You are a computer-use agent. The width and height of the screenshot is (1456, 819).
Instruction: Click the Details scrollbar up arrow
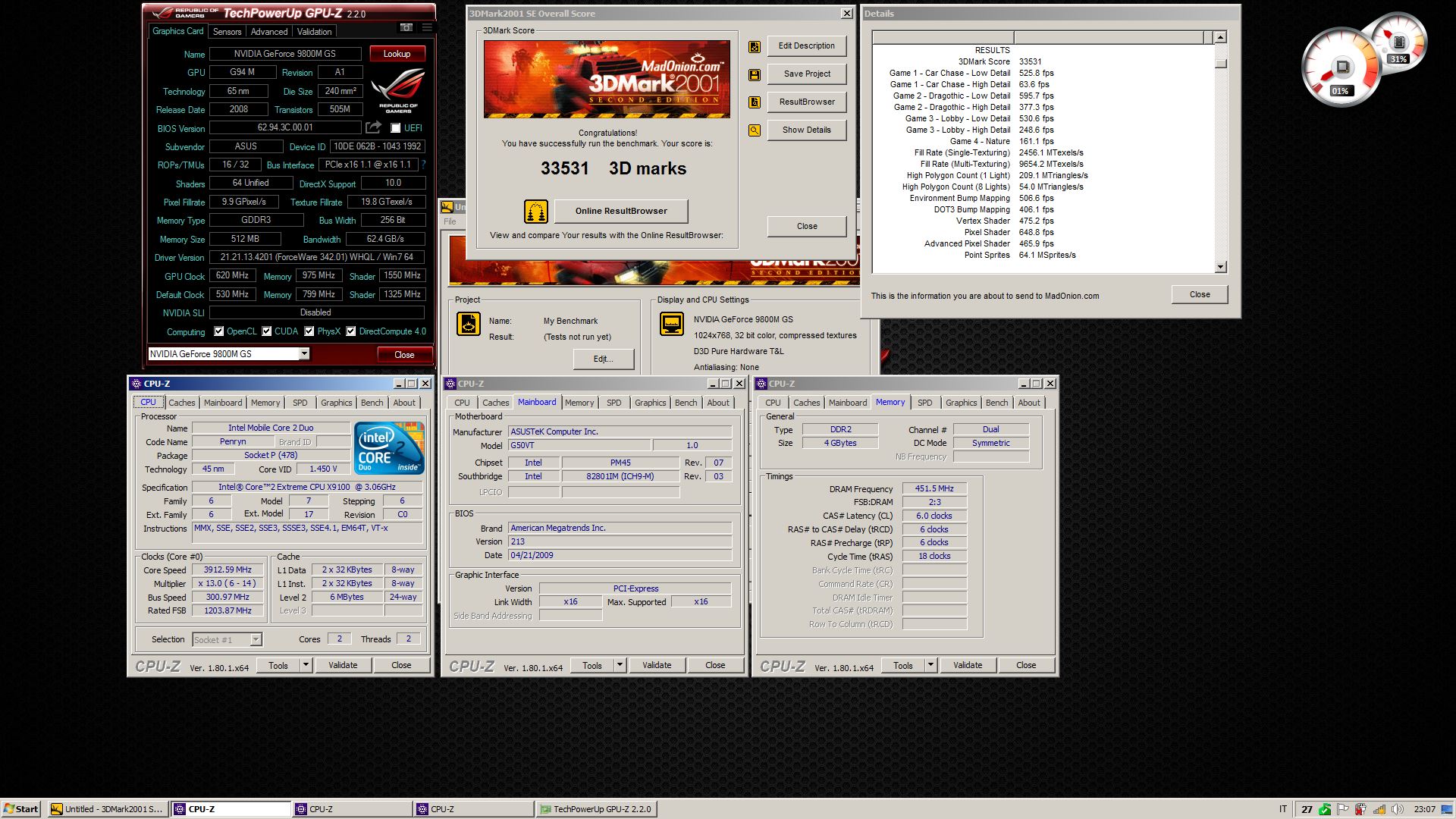tap(1221, 37)
